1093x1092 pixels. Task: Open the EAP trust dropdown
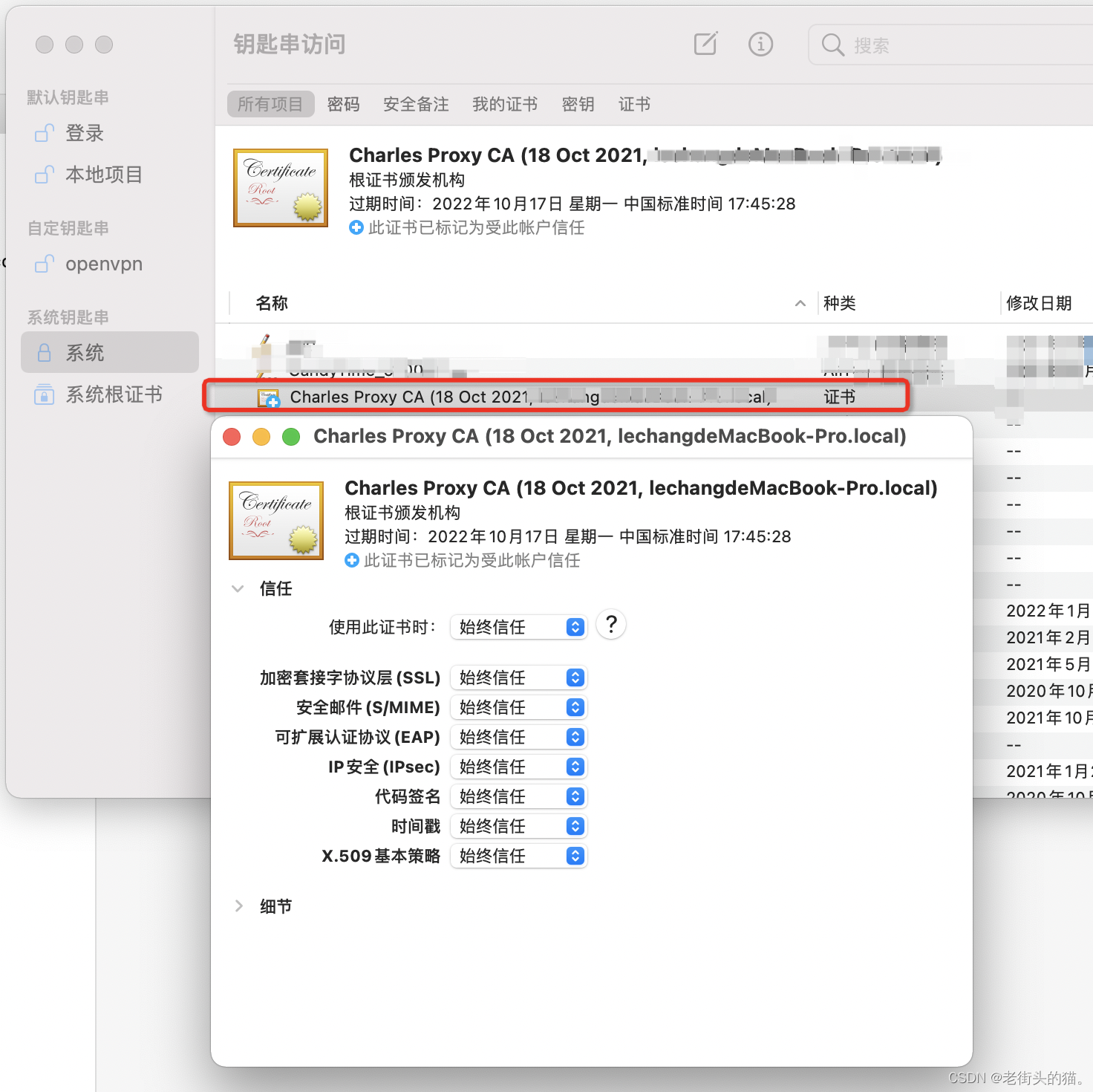pyautogui.click(x=518, y=737)
